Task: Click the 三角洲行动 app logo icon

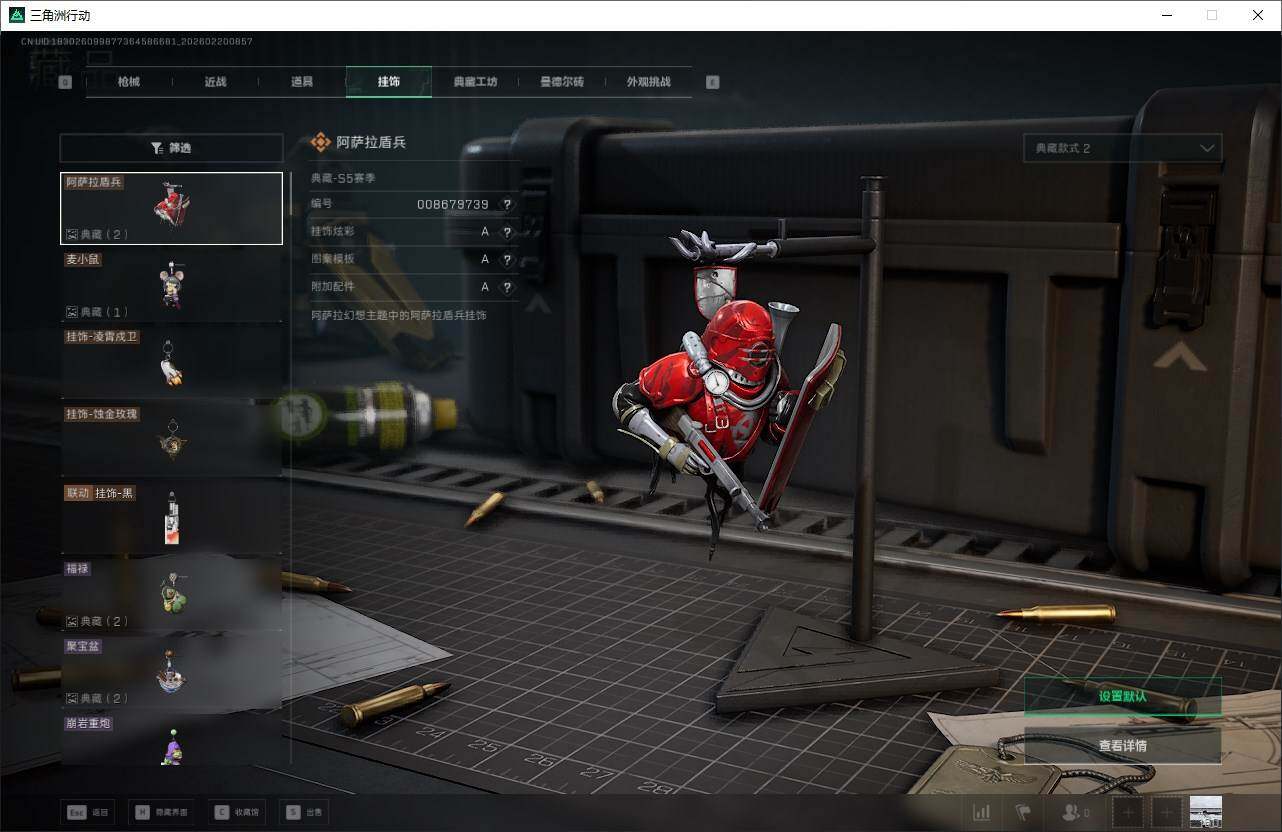Action: click(17, 15)
